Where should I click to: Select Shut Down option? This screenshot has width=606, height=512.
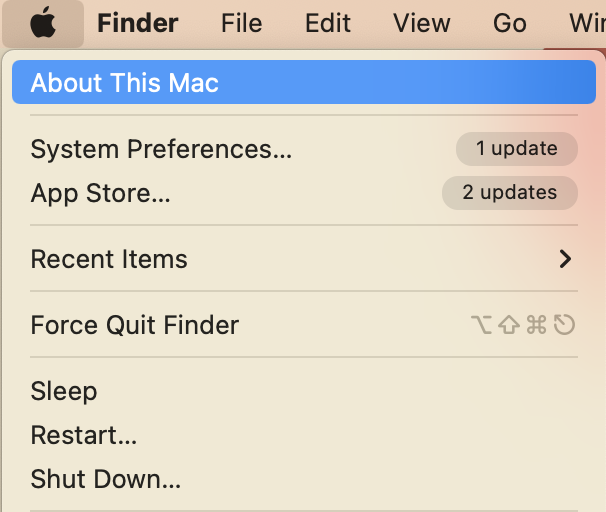105,479
